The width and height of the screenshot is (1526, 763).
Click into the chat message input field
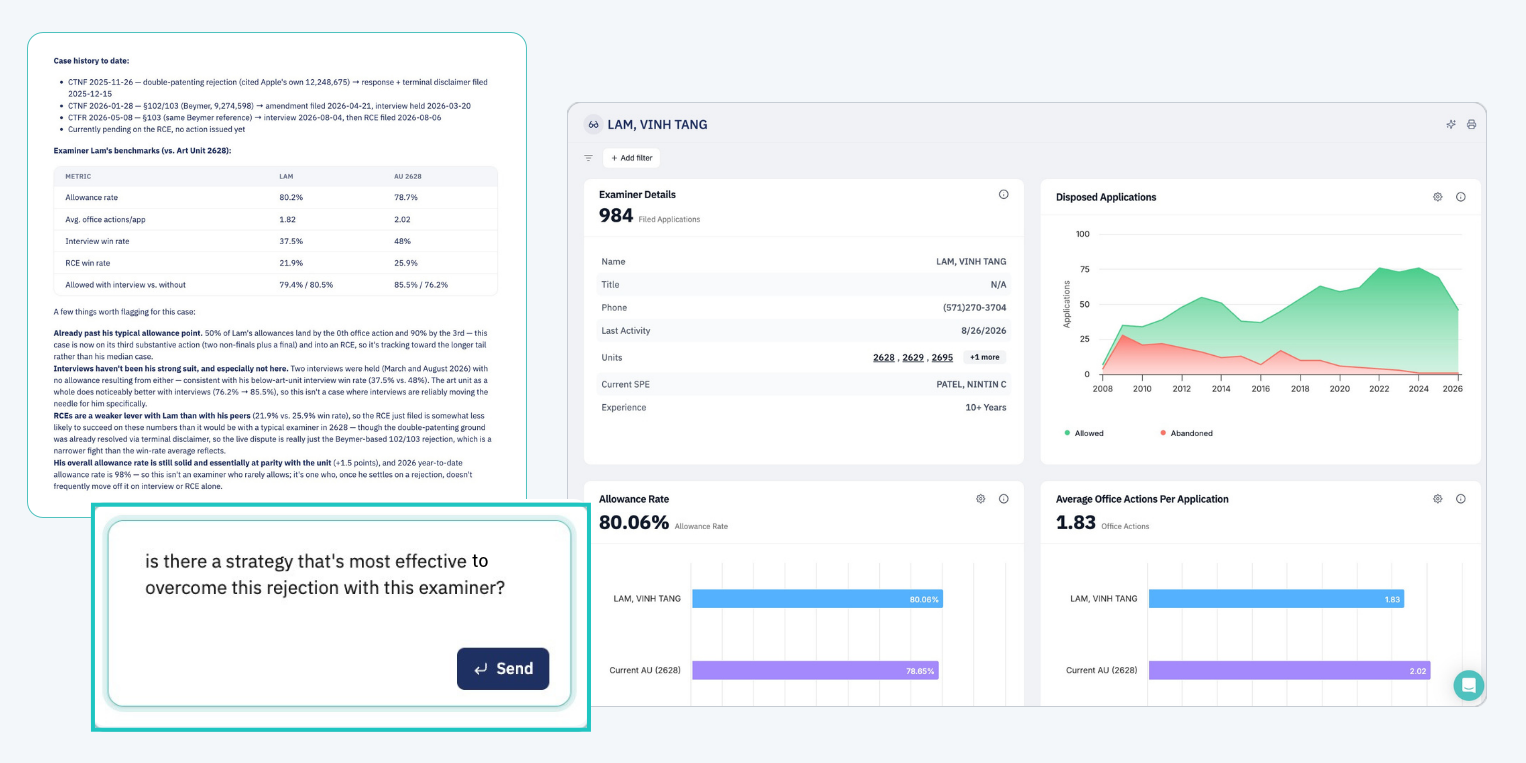340,613
